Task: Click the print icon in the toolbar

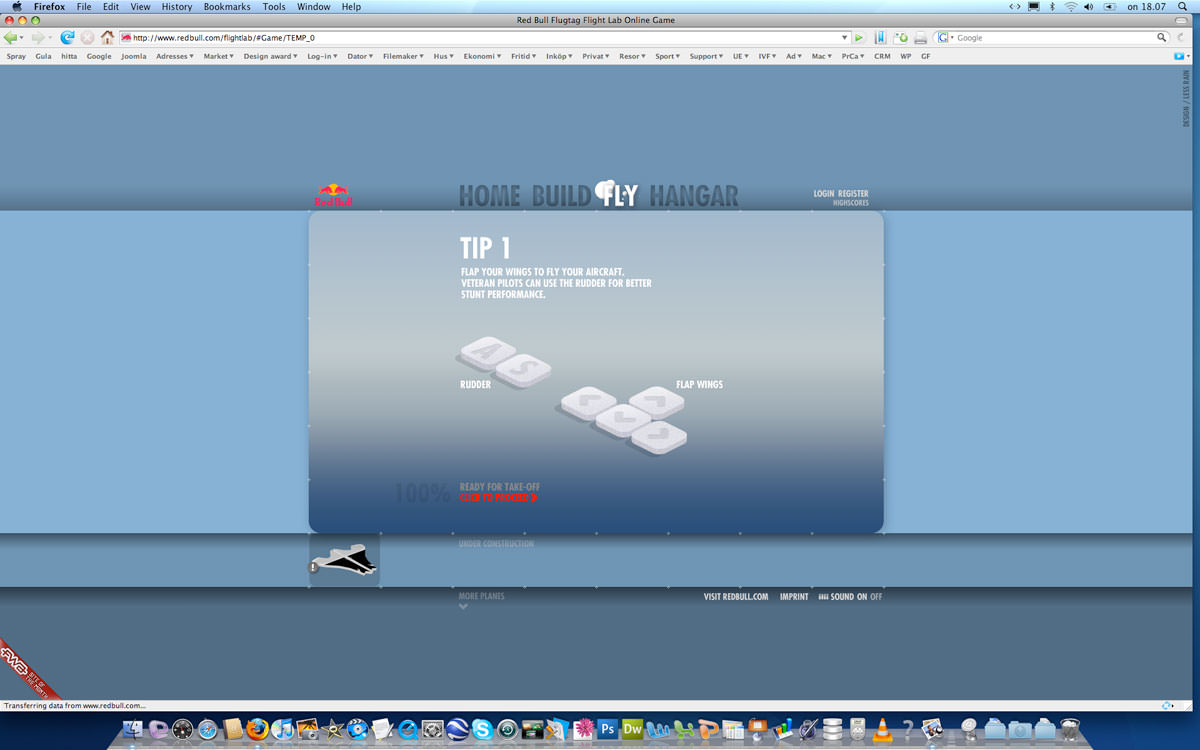Action: pyautogui.click(x=920, y=38)
